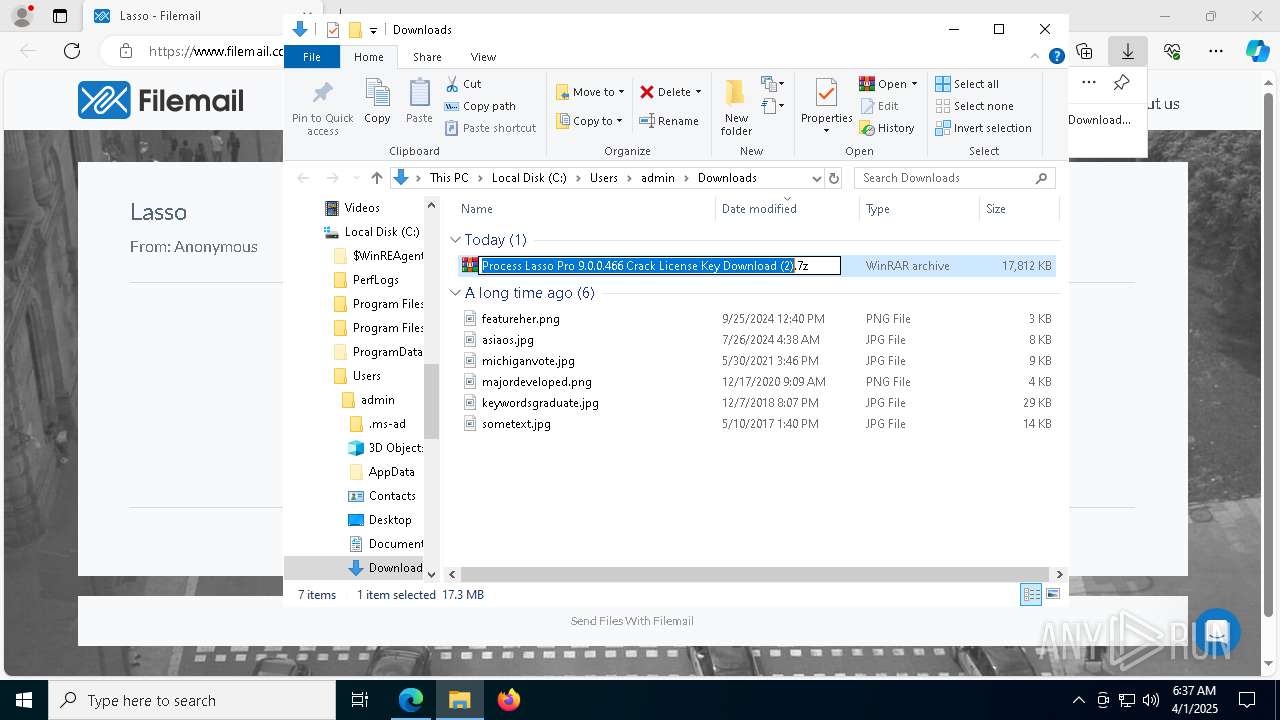
Task: Switch to the Home ribbon tab
Action: 368,57
